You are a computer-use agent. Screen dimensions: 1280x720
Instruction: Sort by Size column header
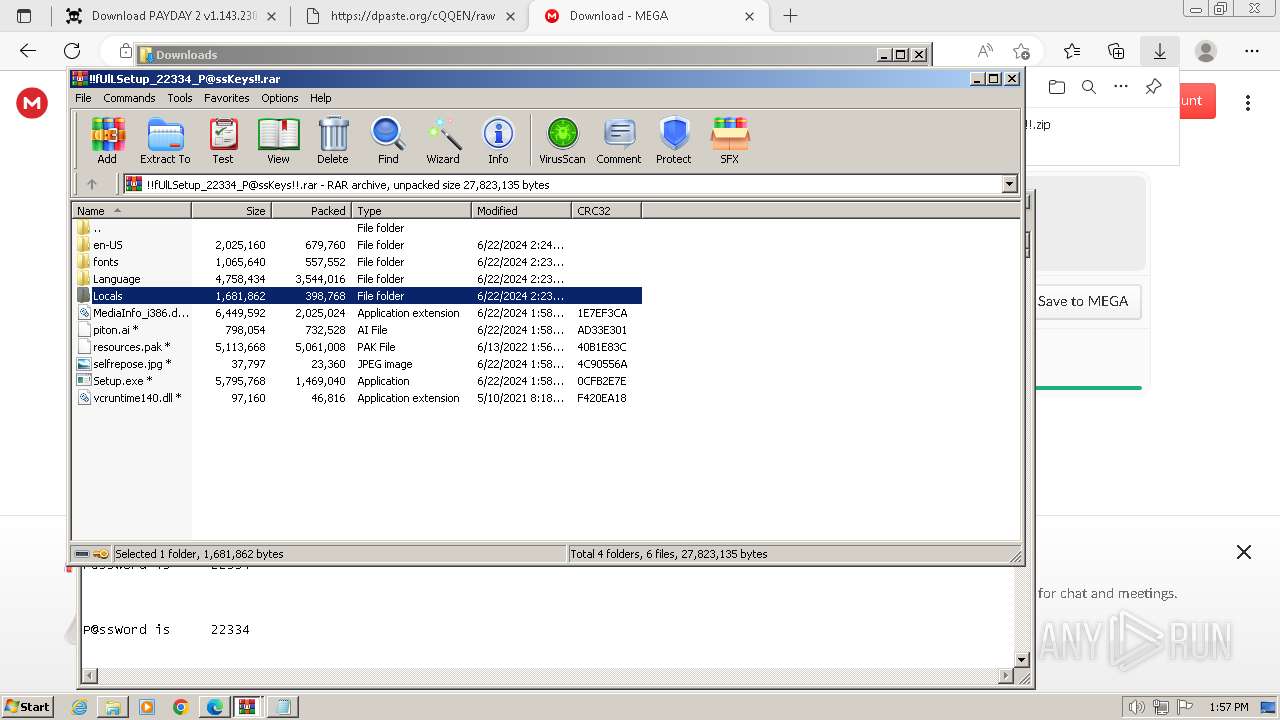pyautogui.click(x=231, y=210)
